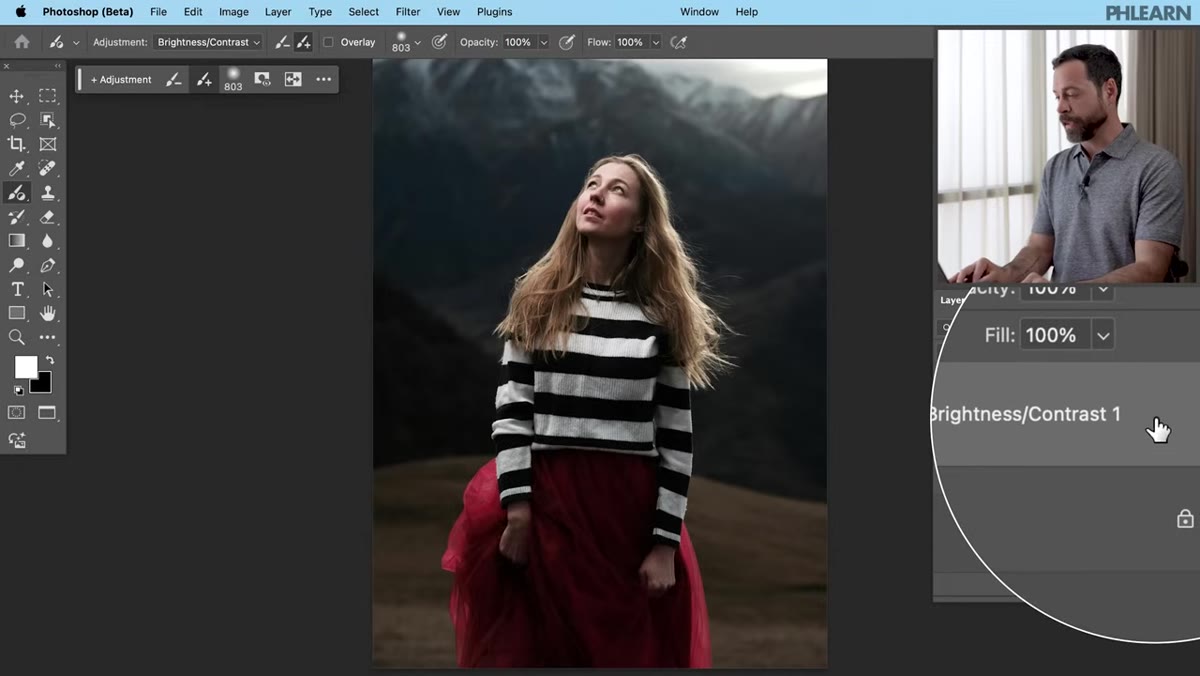Select the Object Selection tool
This screenshot has height=676, width=1200.
click(47, 120)
